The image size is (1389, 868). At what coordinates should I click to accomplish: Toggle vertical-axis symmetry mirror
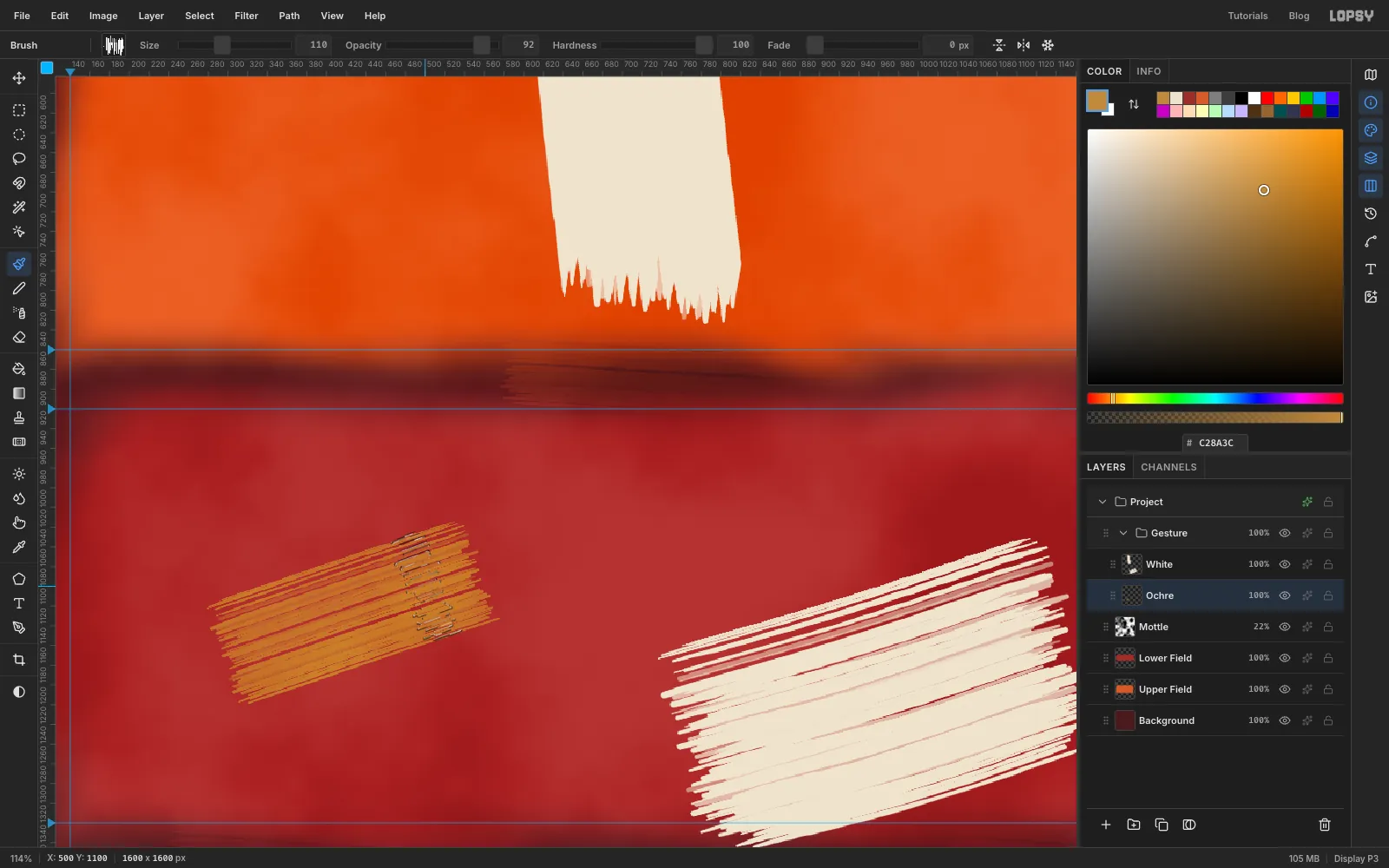coord(1024,45)
